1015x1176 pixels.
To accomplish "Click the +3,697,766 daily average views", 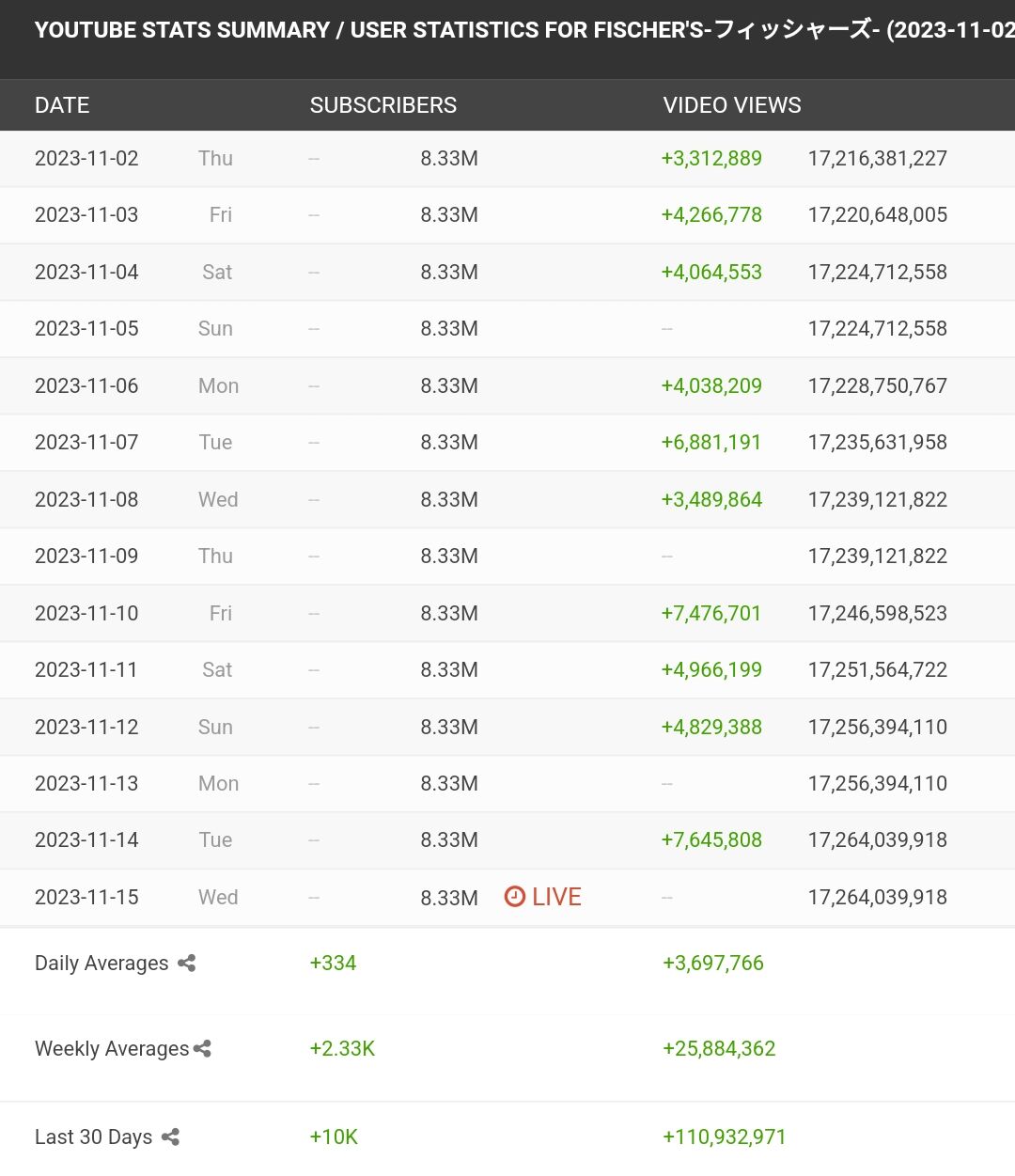I will 713,963.
